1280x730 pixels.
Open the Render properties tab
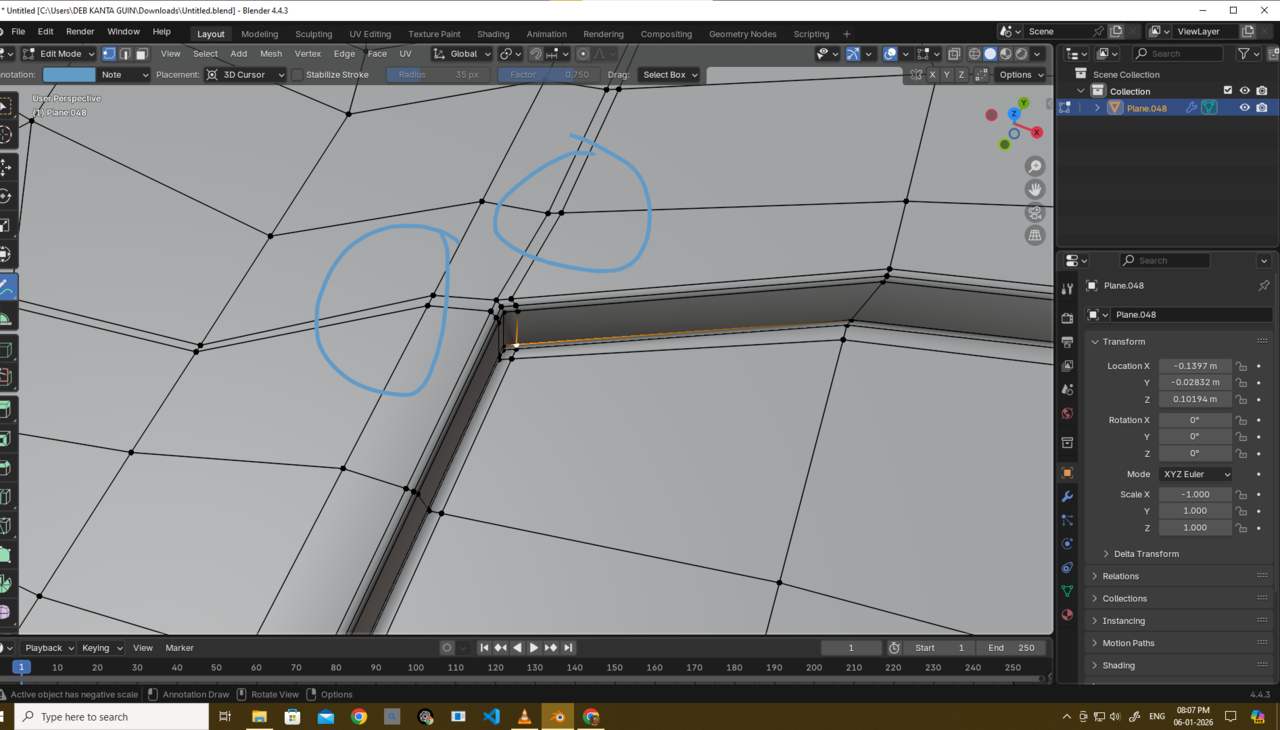pyautogui.click(x=1067, y=318)
